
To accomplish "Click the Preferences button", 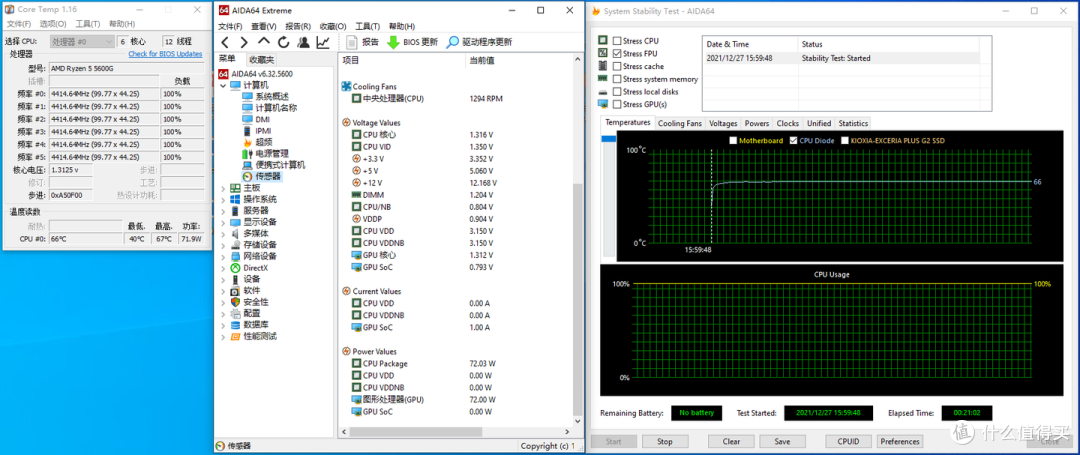I will click(x=900, y=441).
